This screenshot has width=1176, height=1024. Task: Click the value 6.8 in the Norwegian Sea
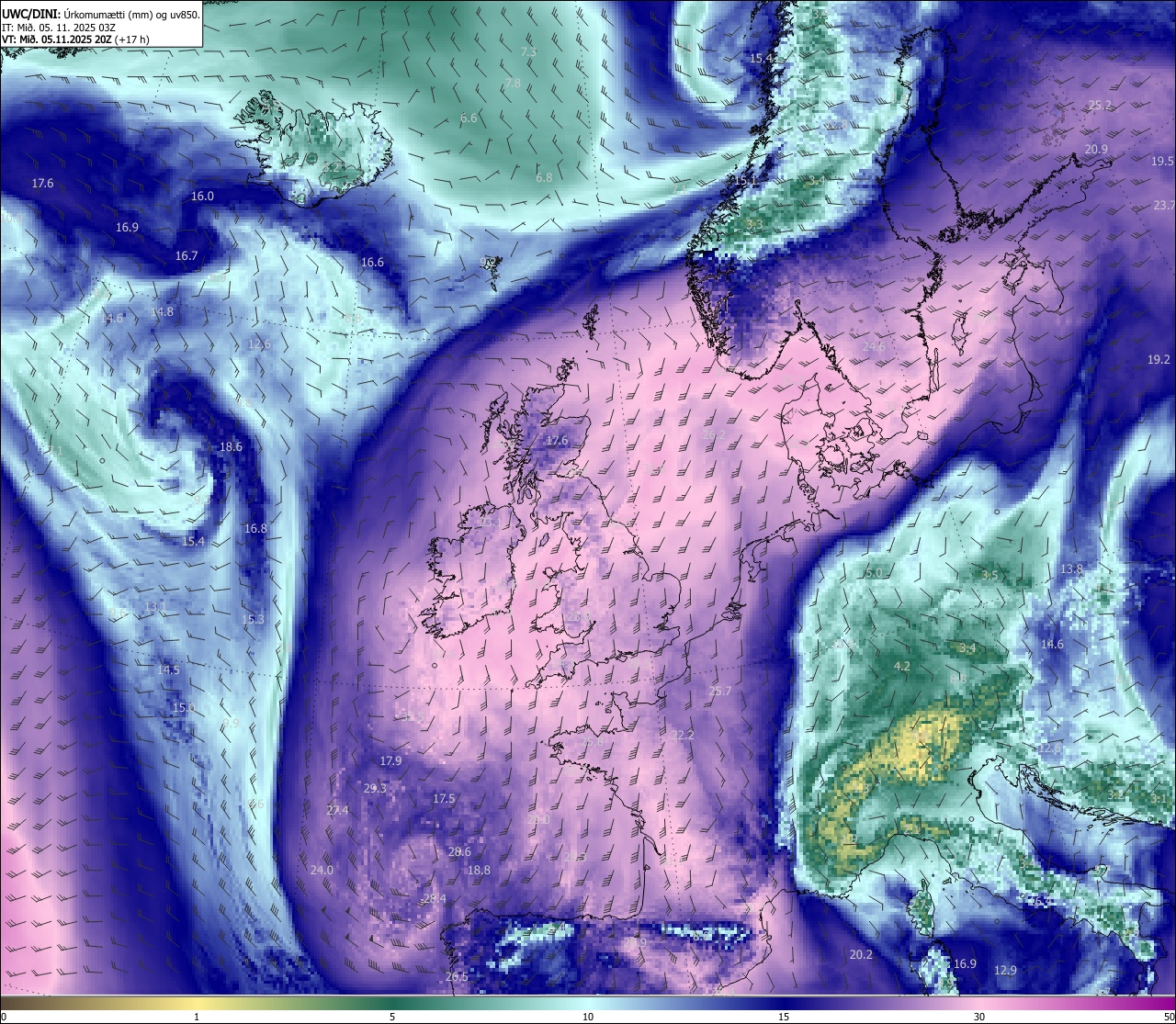[544, 177]
